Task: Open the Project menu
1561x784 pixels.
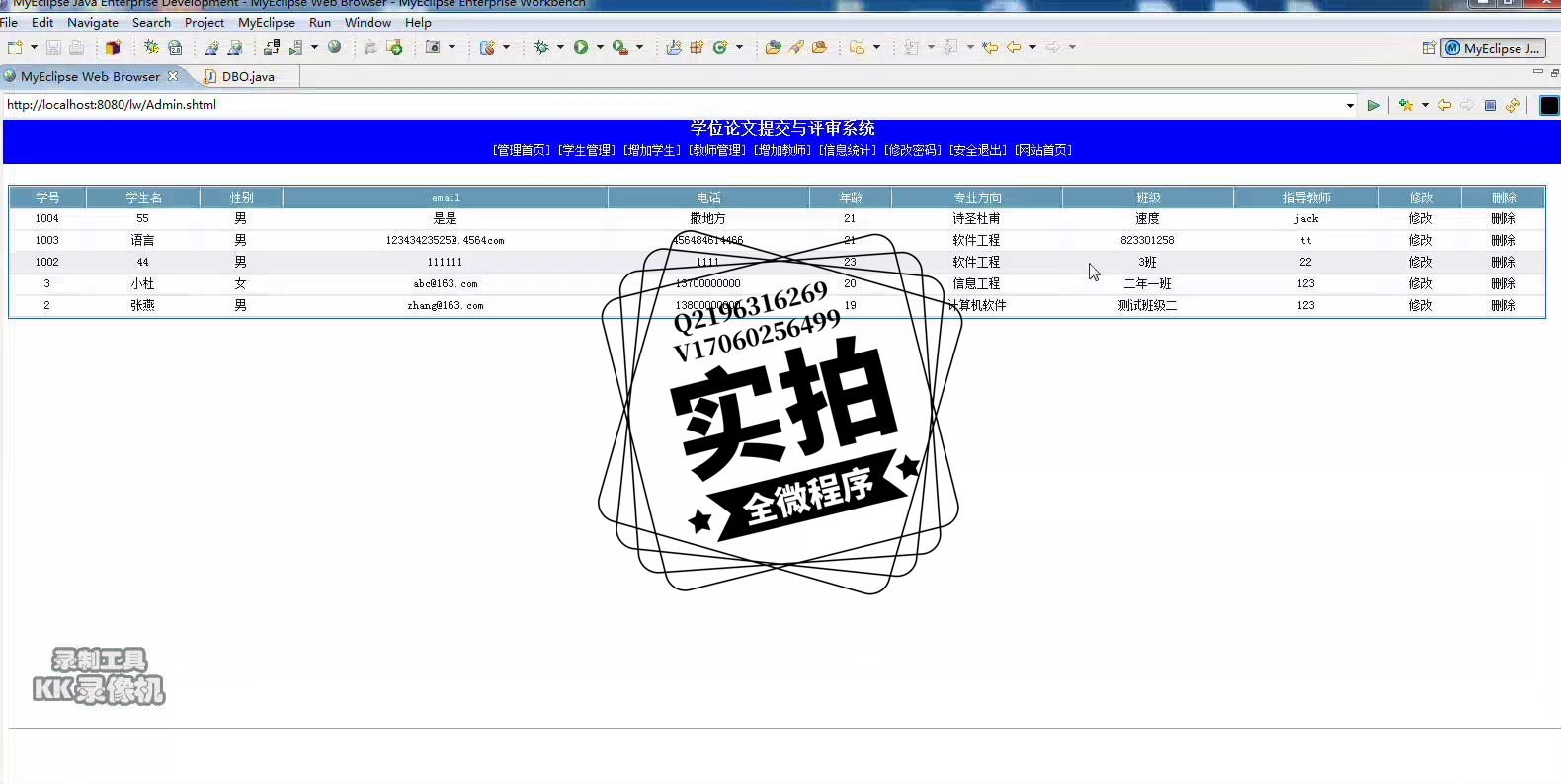Action: pyautogui.click(x=205, y=22)
